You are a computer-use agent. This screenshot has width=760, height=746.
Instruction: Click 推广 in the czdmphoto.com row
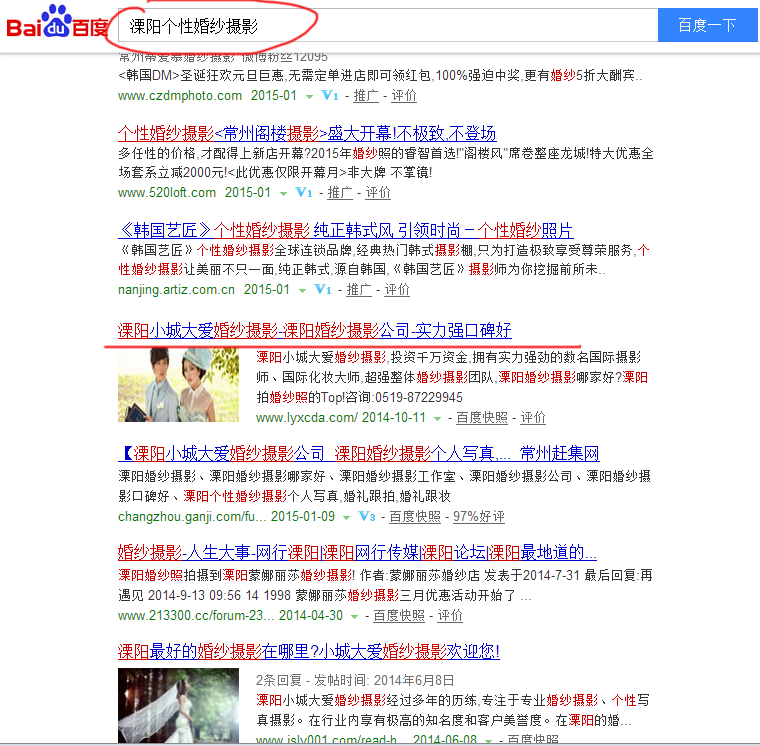pos(365,95)
